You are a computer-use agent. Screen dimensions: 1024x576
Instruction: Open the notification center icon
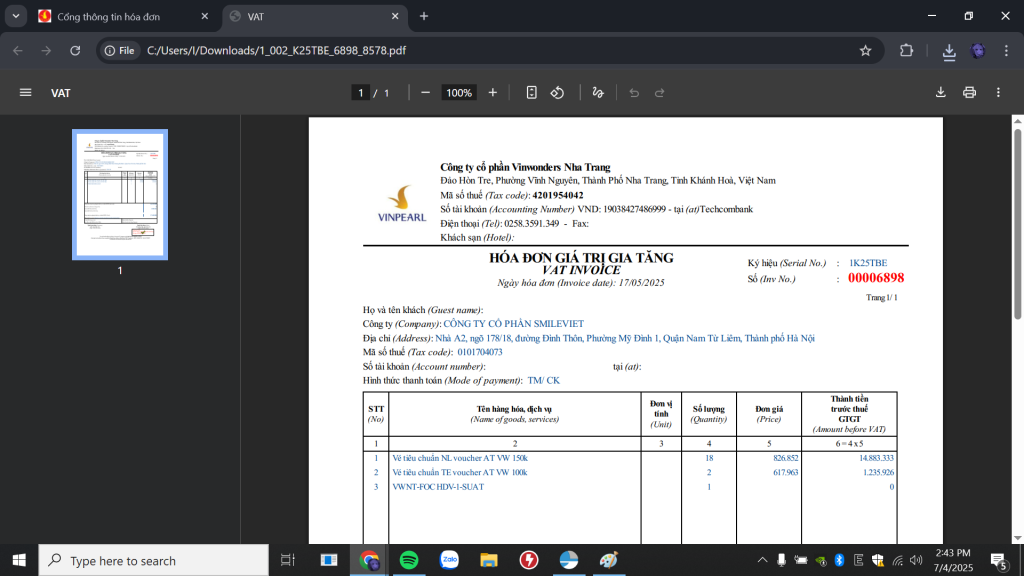(1000, 560)
